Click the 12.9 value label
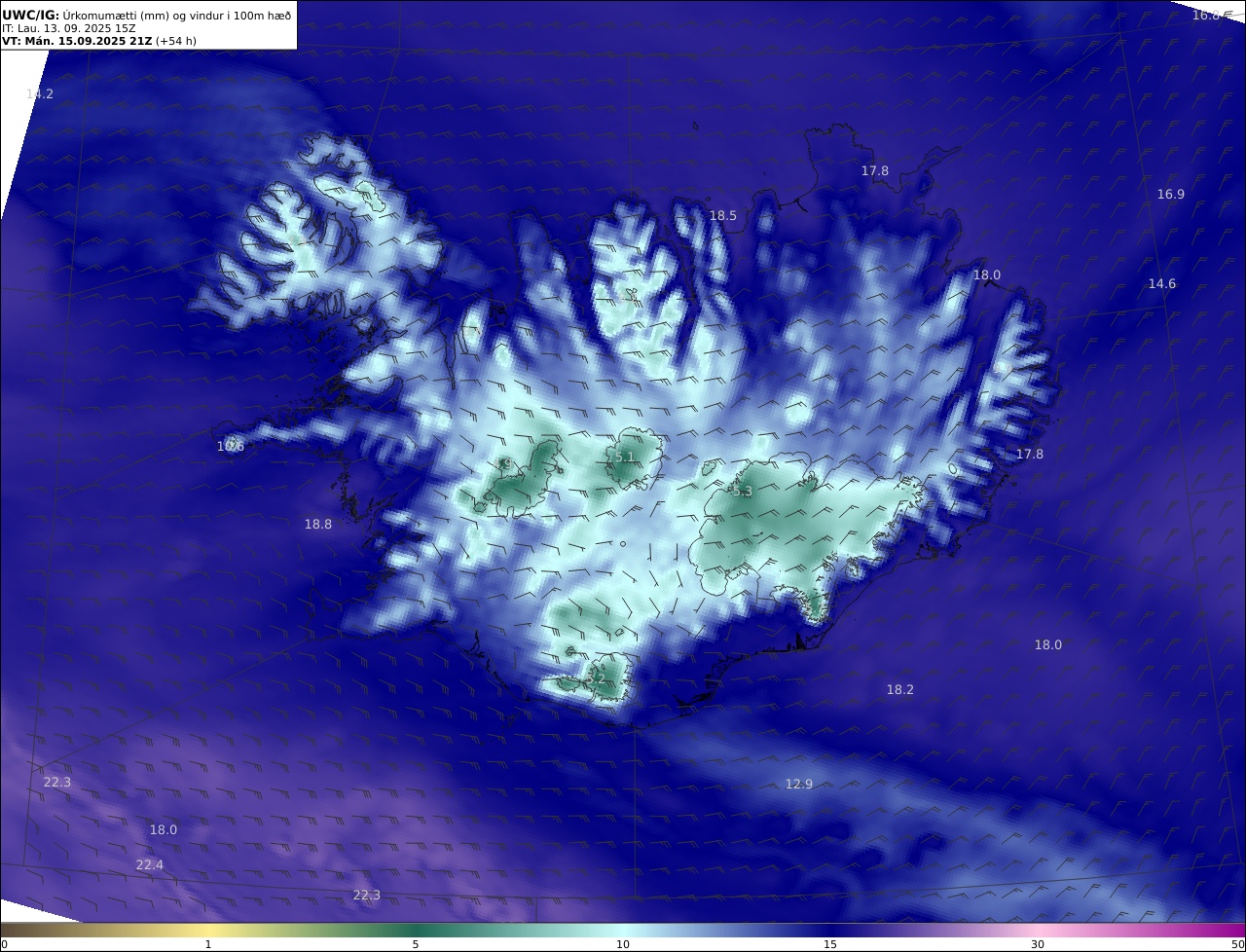Image resolution: width=1246 pixels, height=952 pixels. (x=799, y=784)
